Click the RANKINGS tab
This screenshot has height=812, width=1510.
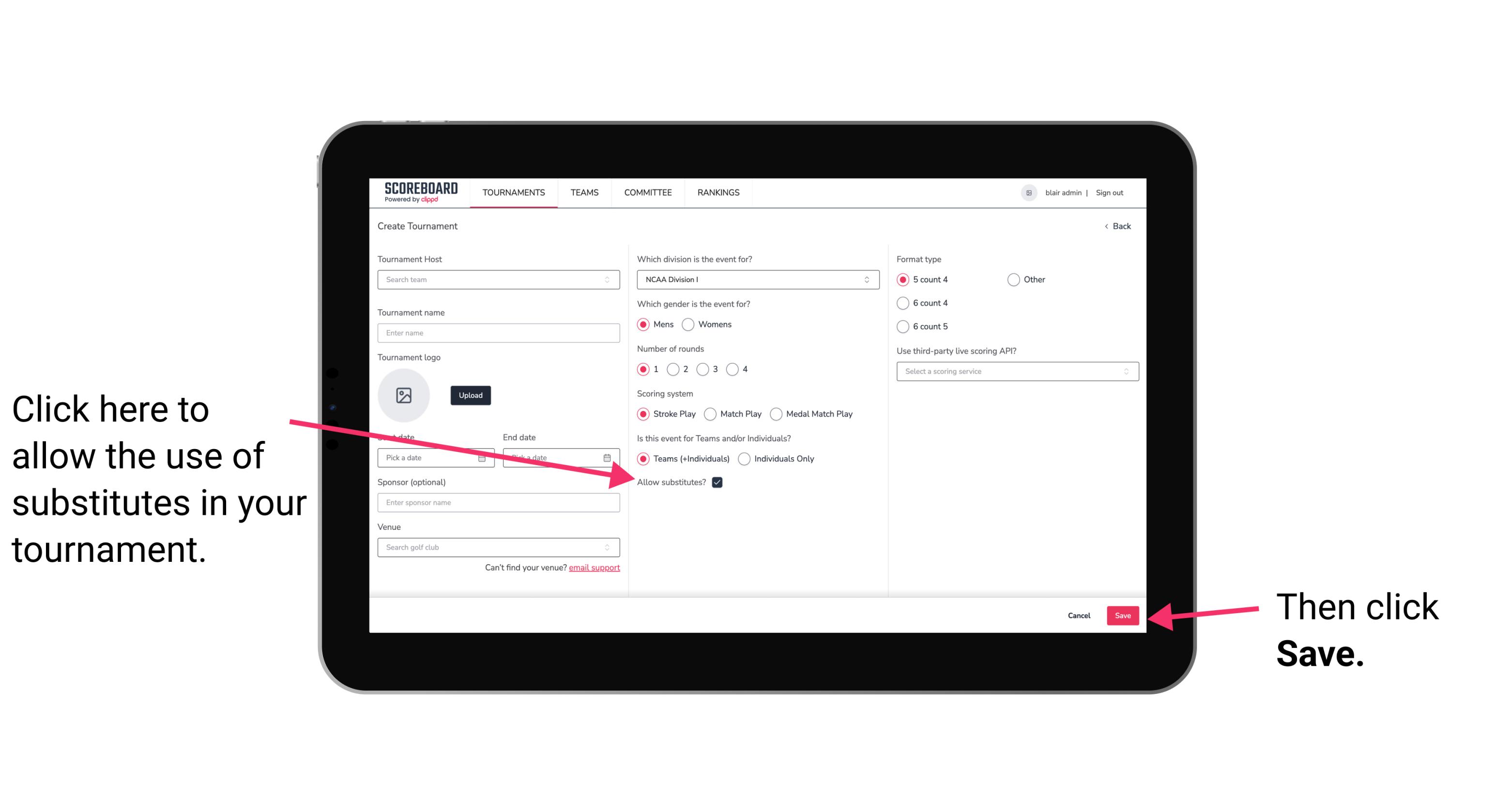click(718, 192)
